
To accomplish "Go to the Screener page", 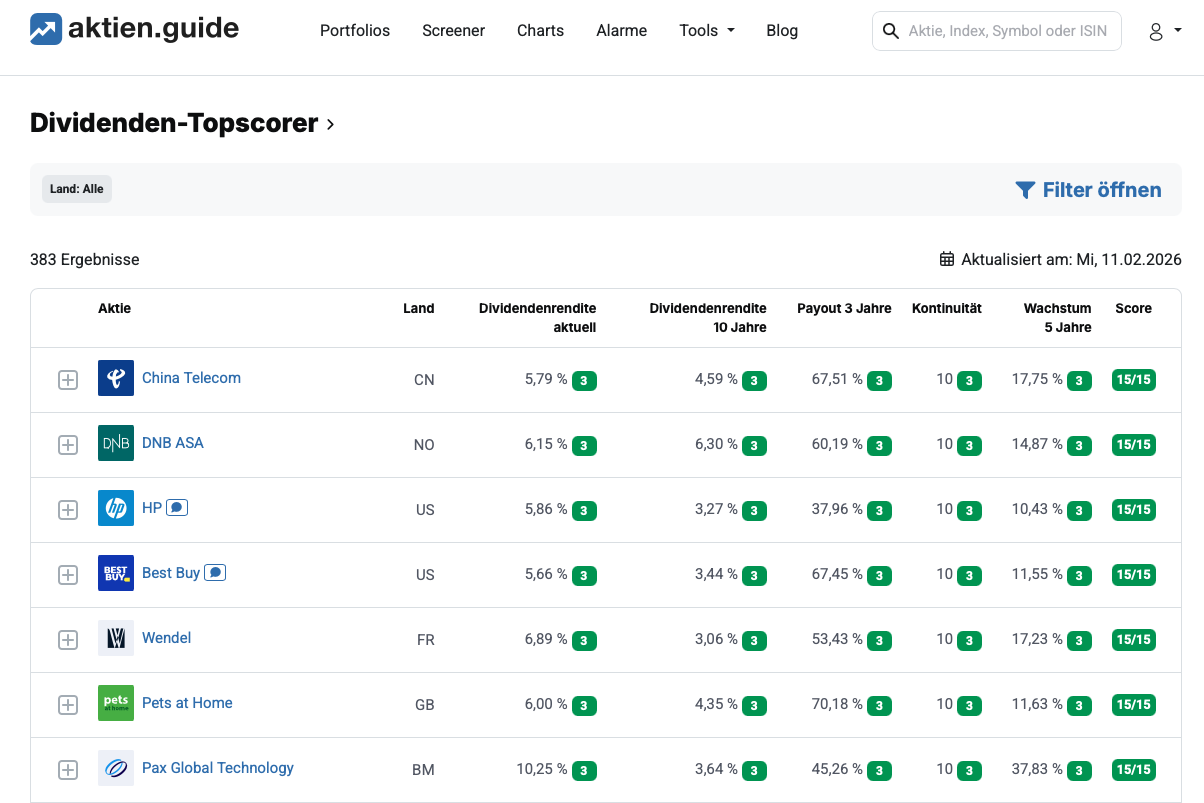I will [453, 31].
